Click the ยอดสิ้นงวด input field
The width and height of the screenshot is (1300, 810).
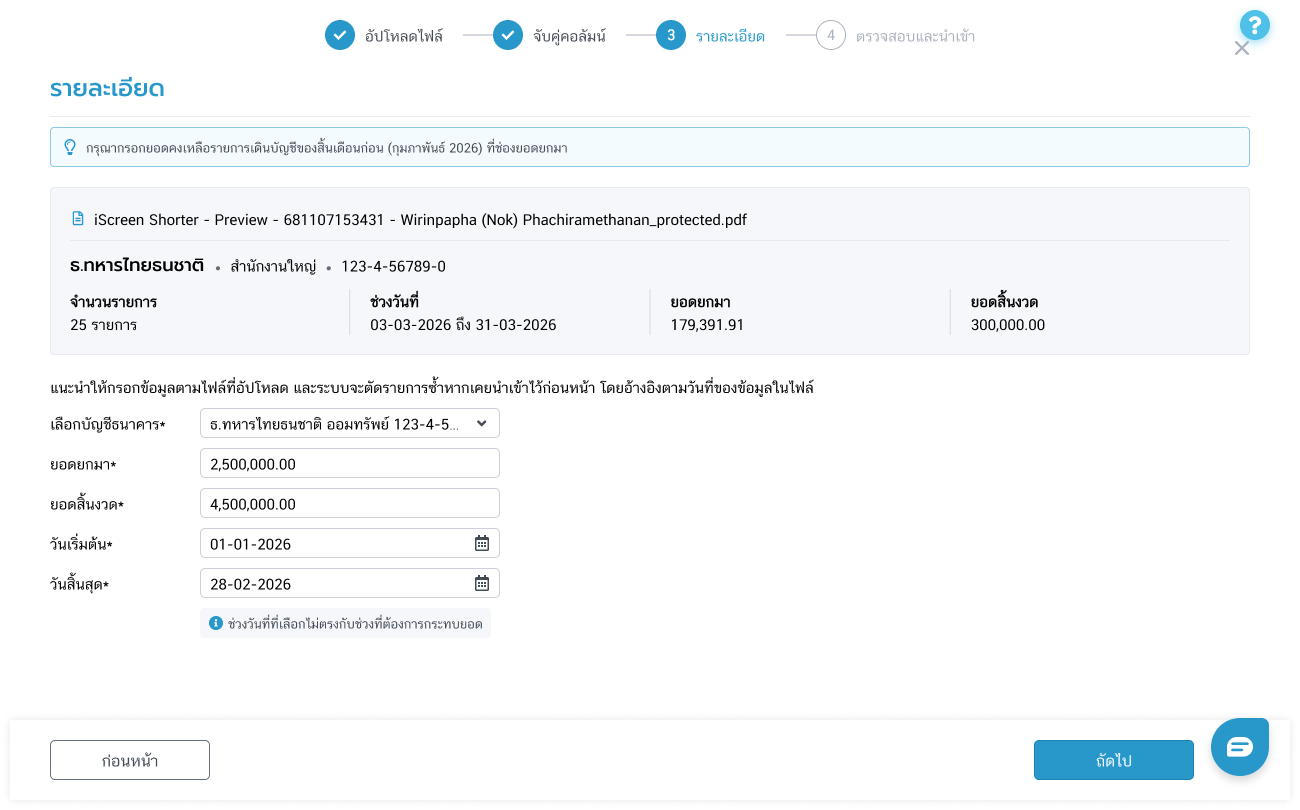(x=349, y=504)
